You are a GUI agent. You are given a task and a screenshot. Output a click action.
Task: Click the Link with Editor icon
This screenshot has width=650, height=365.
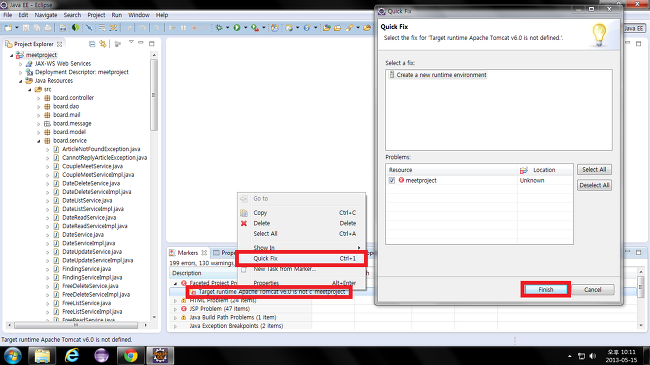(x=102, y=44)
